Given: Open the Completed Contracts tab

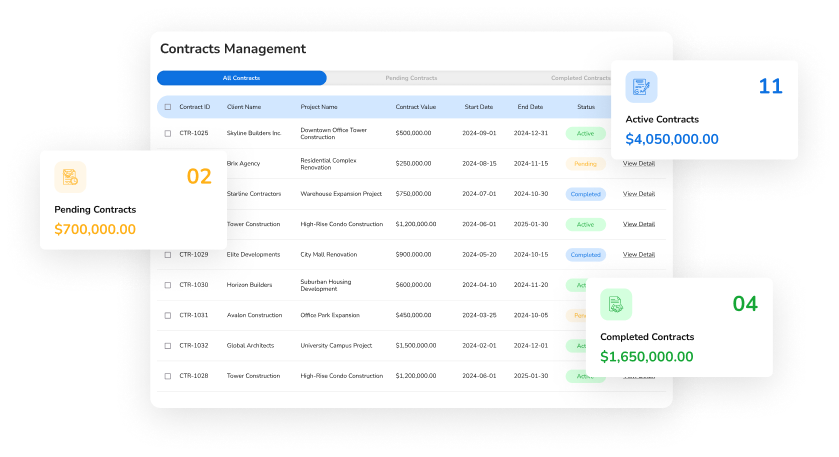Looking at the screenshot, I should (580, 78).
